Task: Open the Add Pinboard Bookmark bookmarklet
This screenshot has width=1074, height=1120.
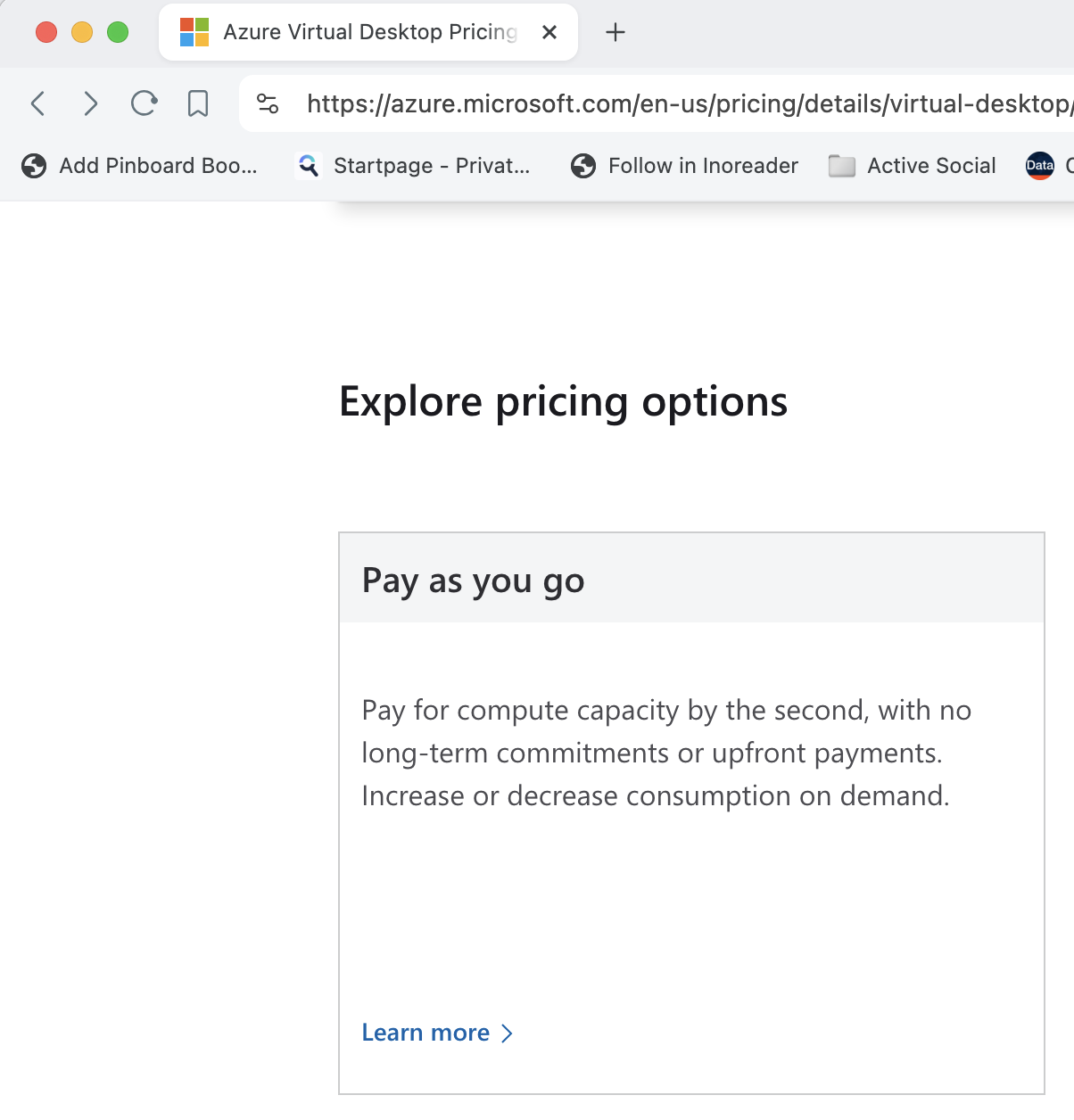Action: click(140, 166)
